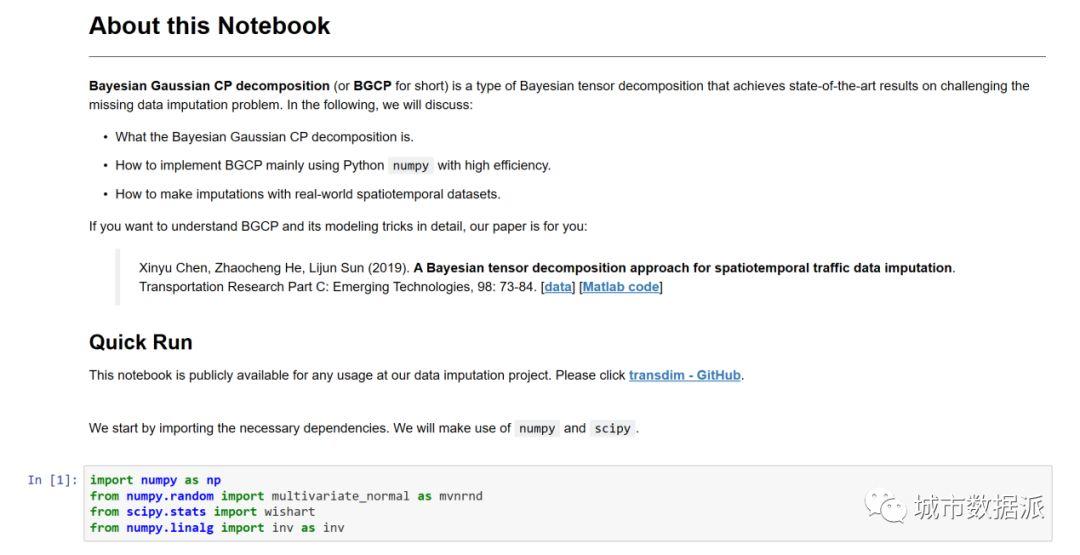The image size is (1080, 555).
Task: Click the About this Notebook heading
Action: 209,26
